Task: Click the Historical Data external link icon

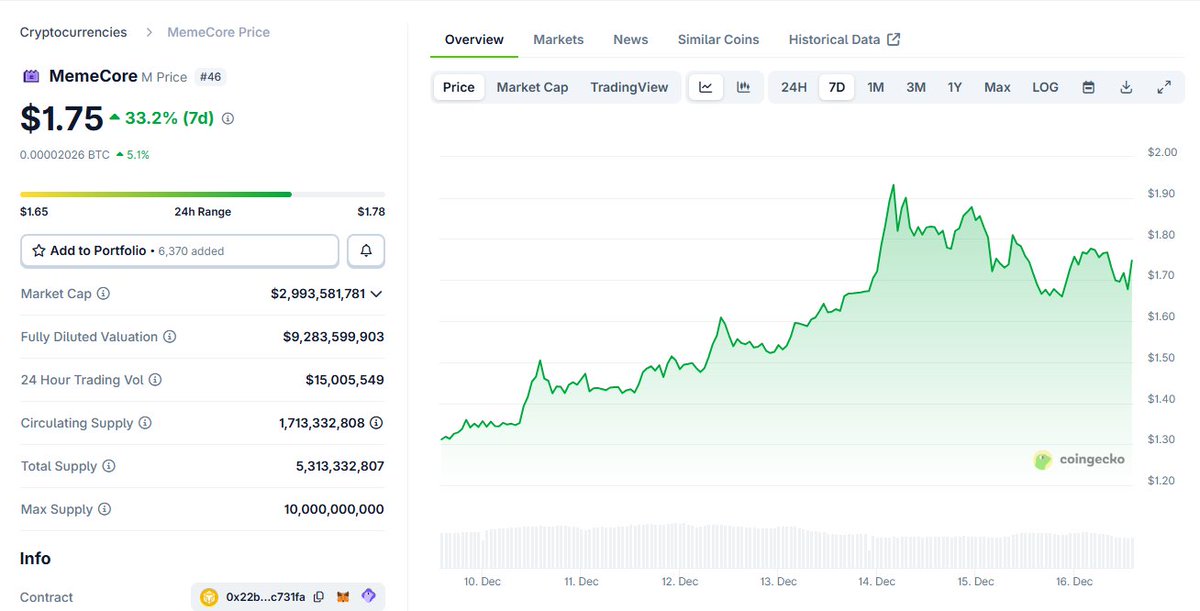Action: tap(894, 39)
